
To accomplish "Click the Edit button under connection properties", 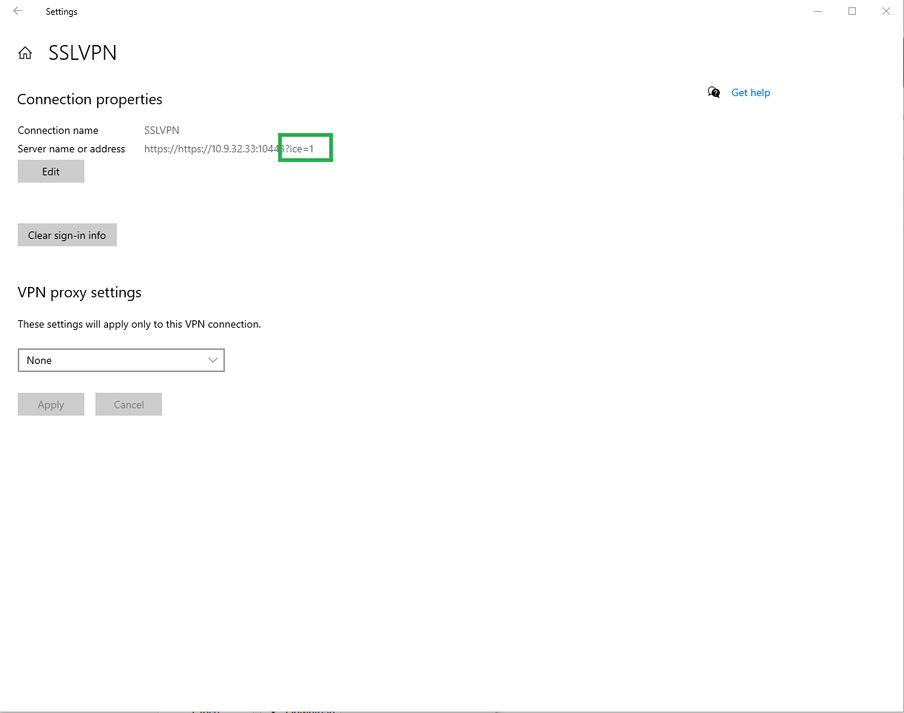I will 50,171.
